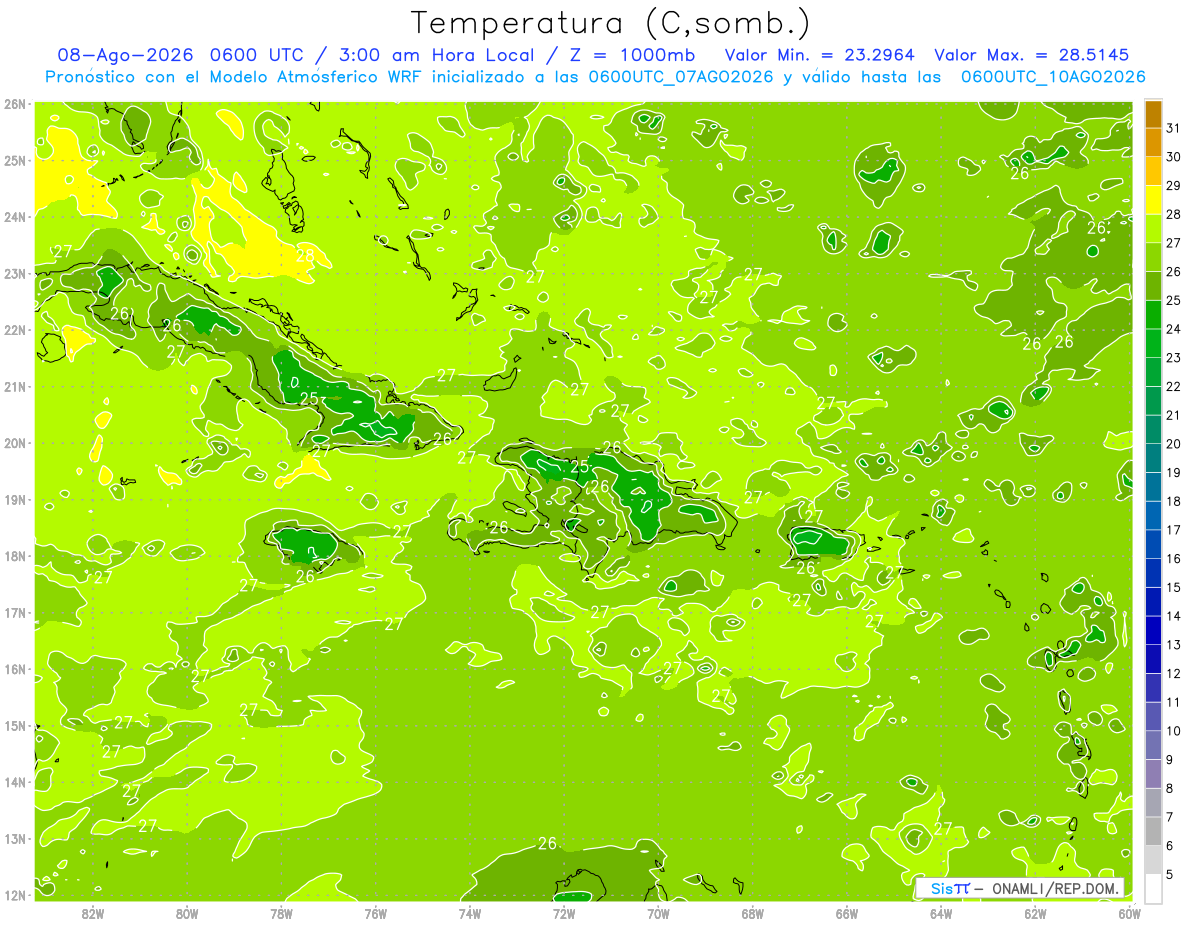Click the legend value 31
Image resolution: width=1200 pixels, height=927 pixels.
point(1173,128)
